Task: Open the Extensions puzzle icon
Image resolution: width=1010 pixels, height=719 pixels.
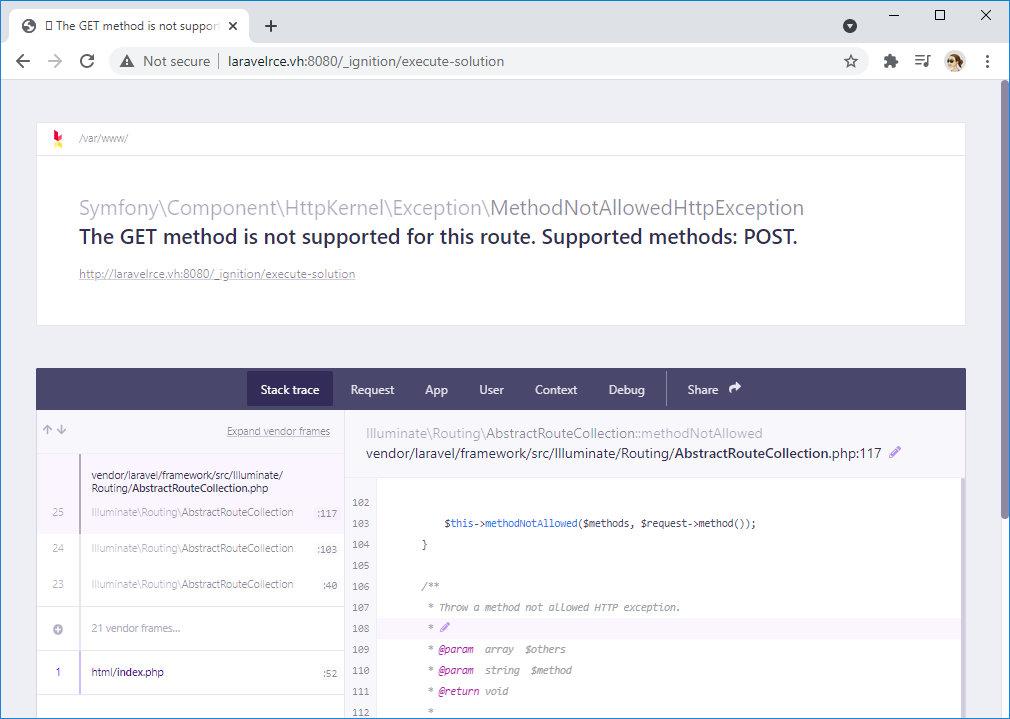Action: coord(891,61)
